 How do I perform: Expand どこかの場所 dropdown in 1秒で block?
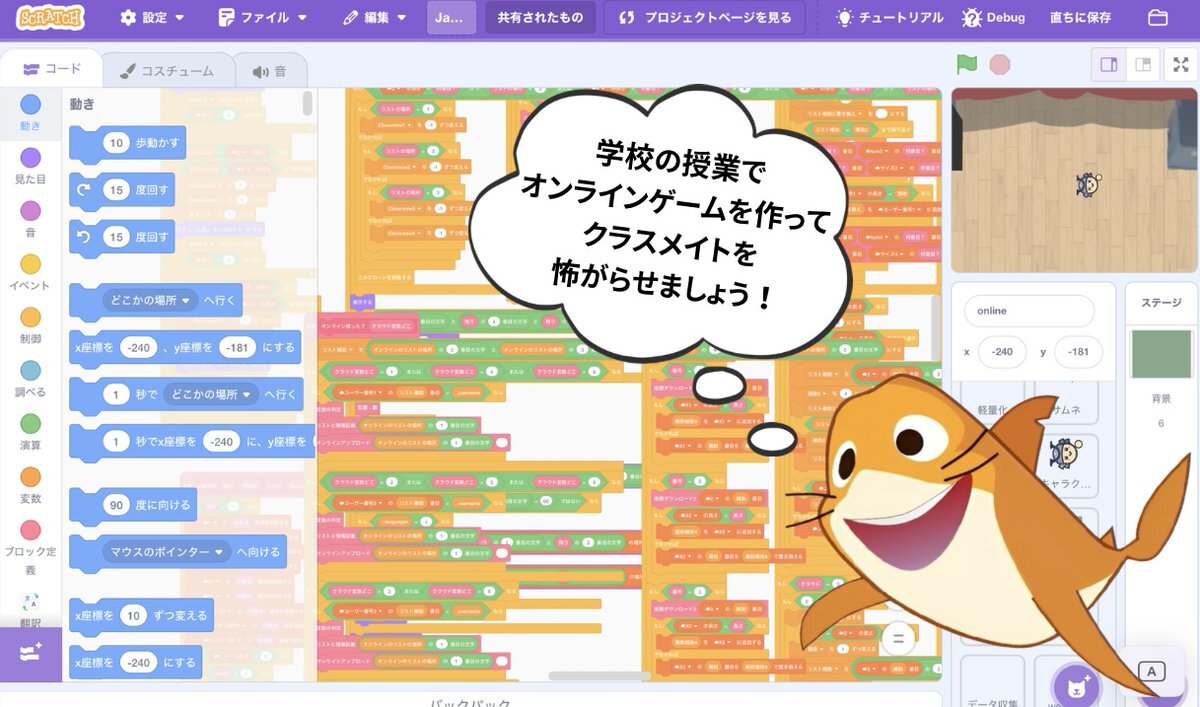tap(209, 394)
